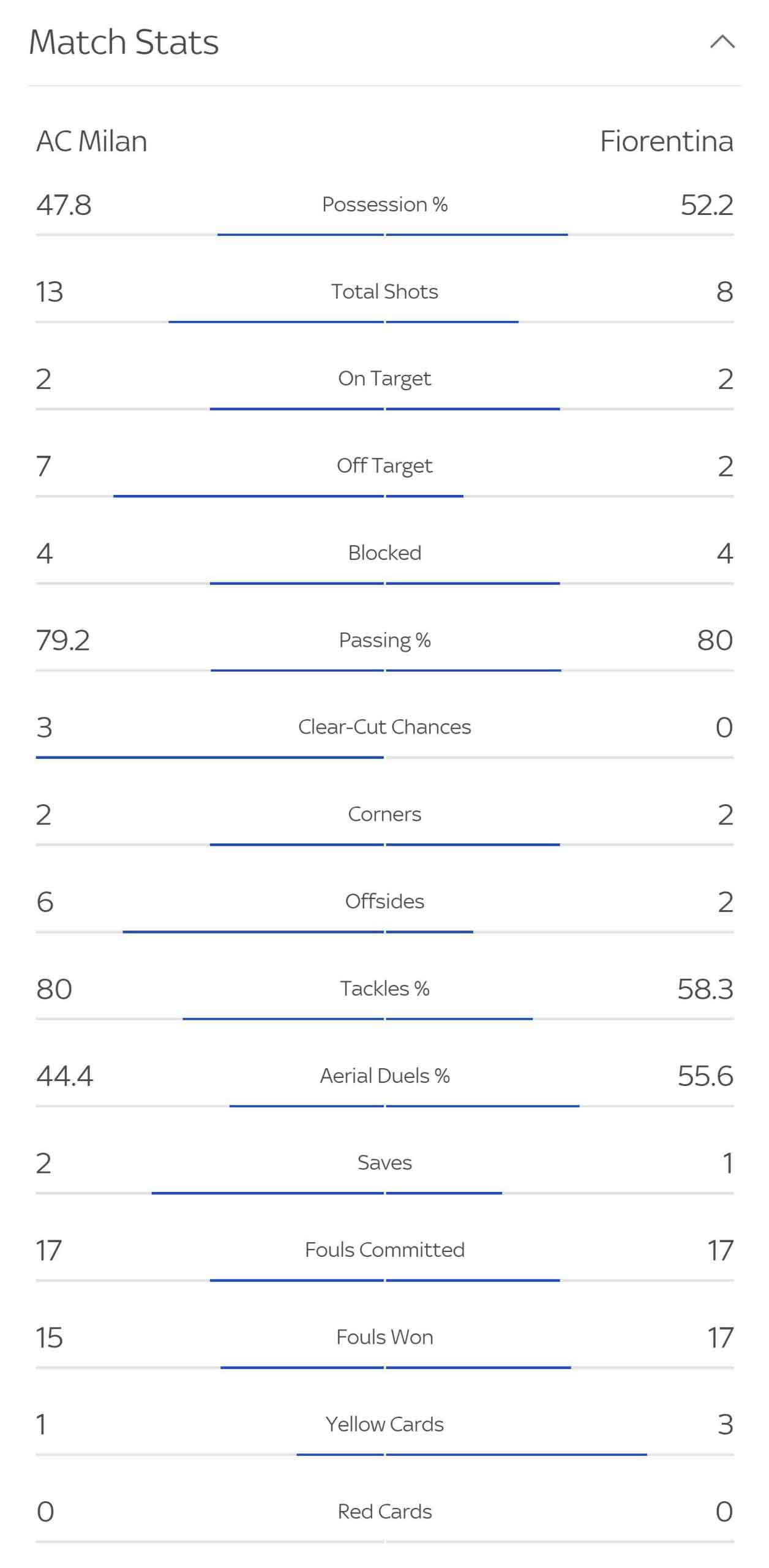Select the Off Target stat label

(x=384, y=466)
